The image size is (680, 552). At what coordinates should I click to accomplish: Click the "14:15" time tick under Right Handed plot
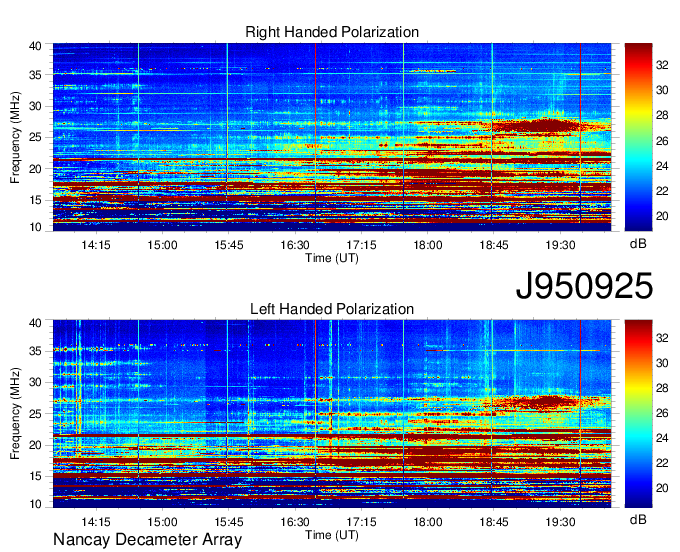[x=96, y=245]
